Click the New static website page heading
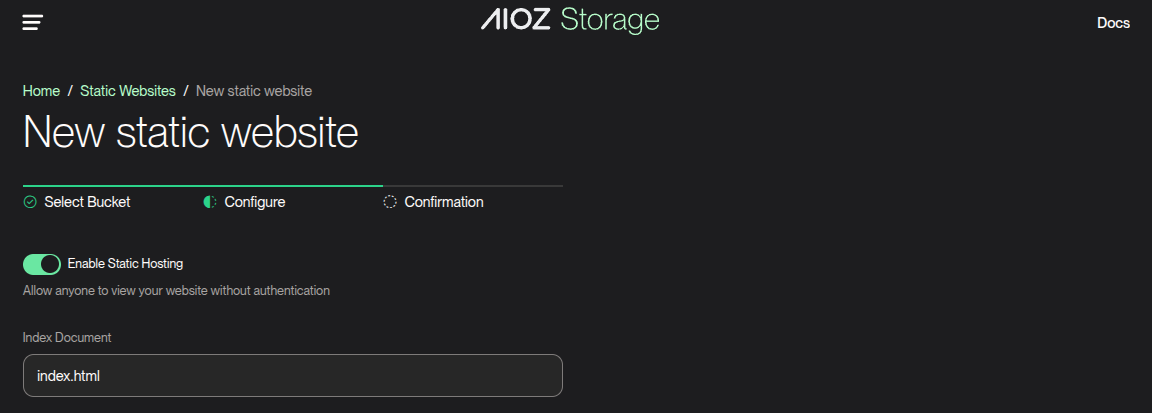 click(190, 133)
